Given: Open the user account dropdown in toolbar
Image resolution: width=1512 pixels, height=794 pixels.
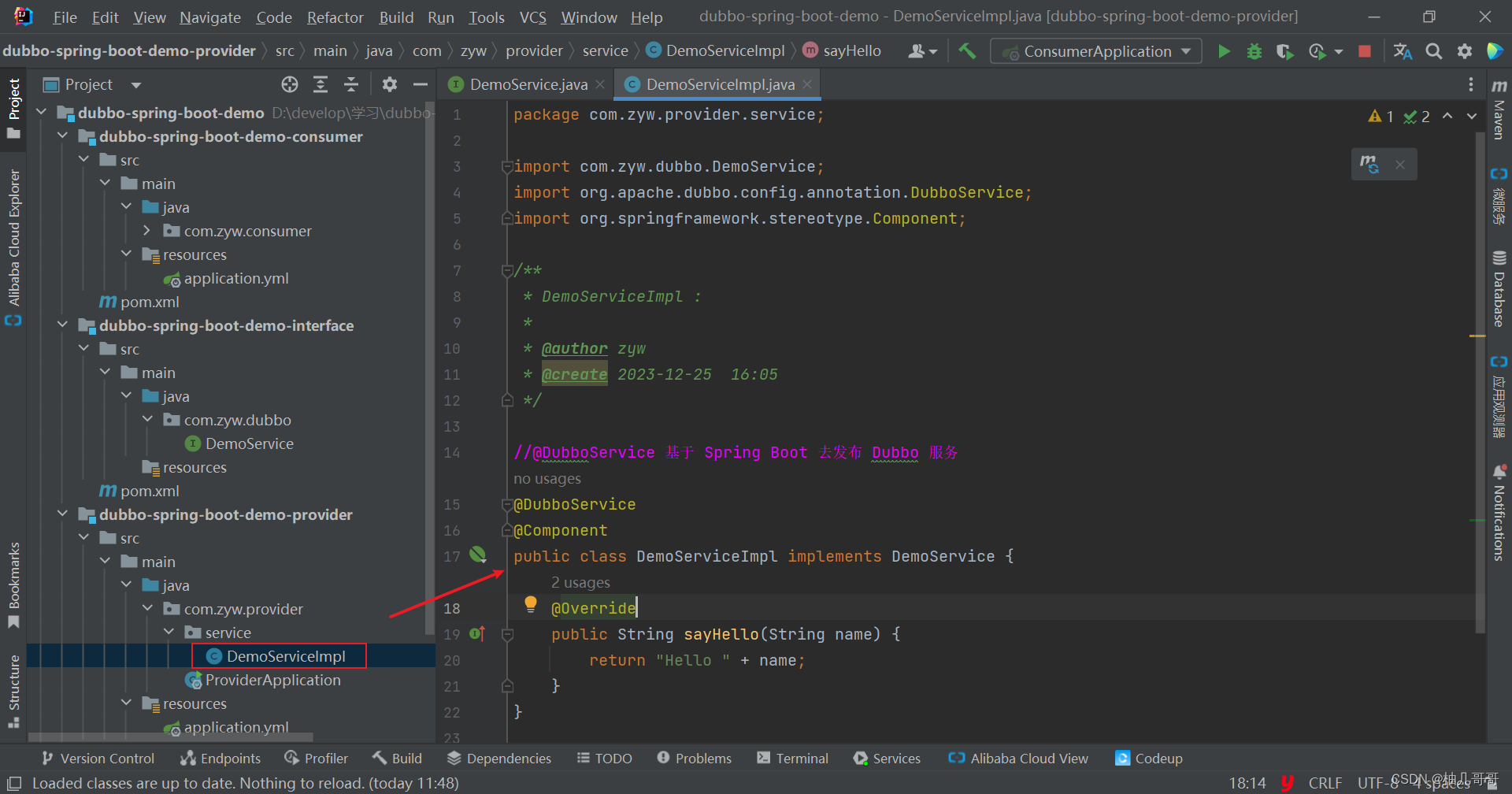Looking at the screenshot, I should (x=923, y=51).
